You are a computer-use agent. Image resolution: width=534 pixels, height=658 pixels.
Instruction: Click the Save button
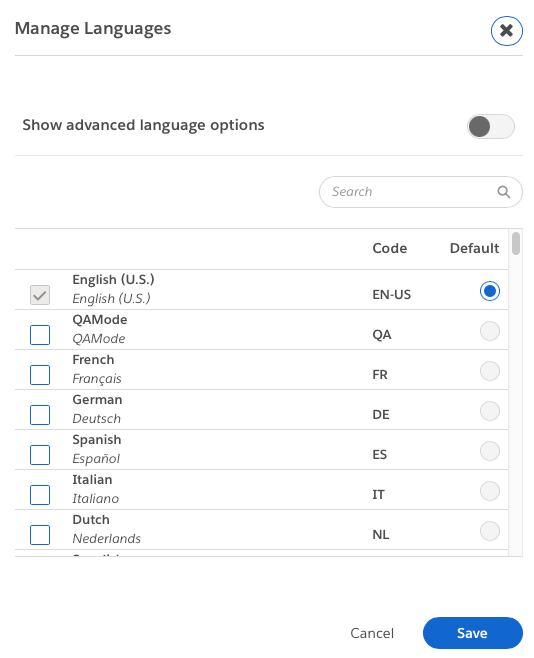coord(473,633)
